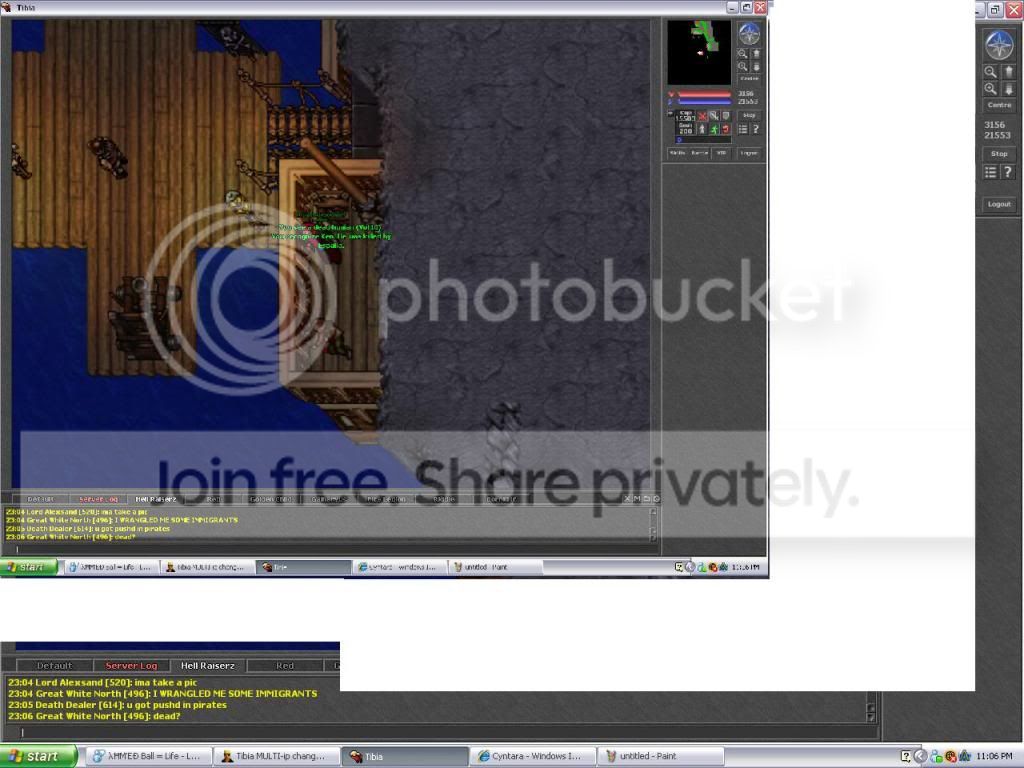Click Centre in the small Tibia window

[x=750, y=78]
